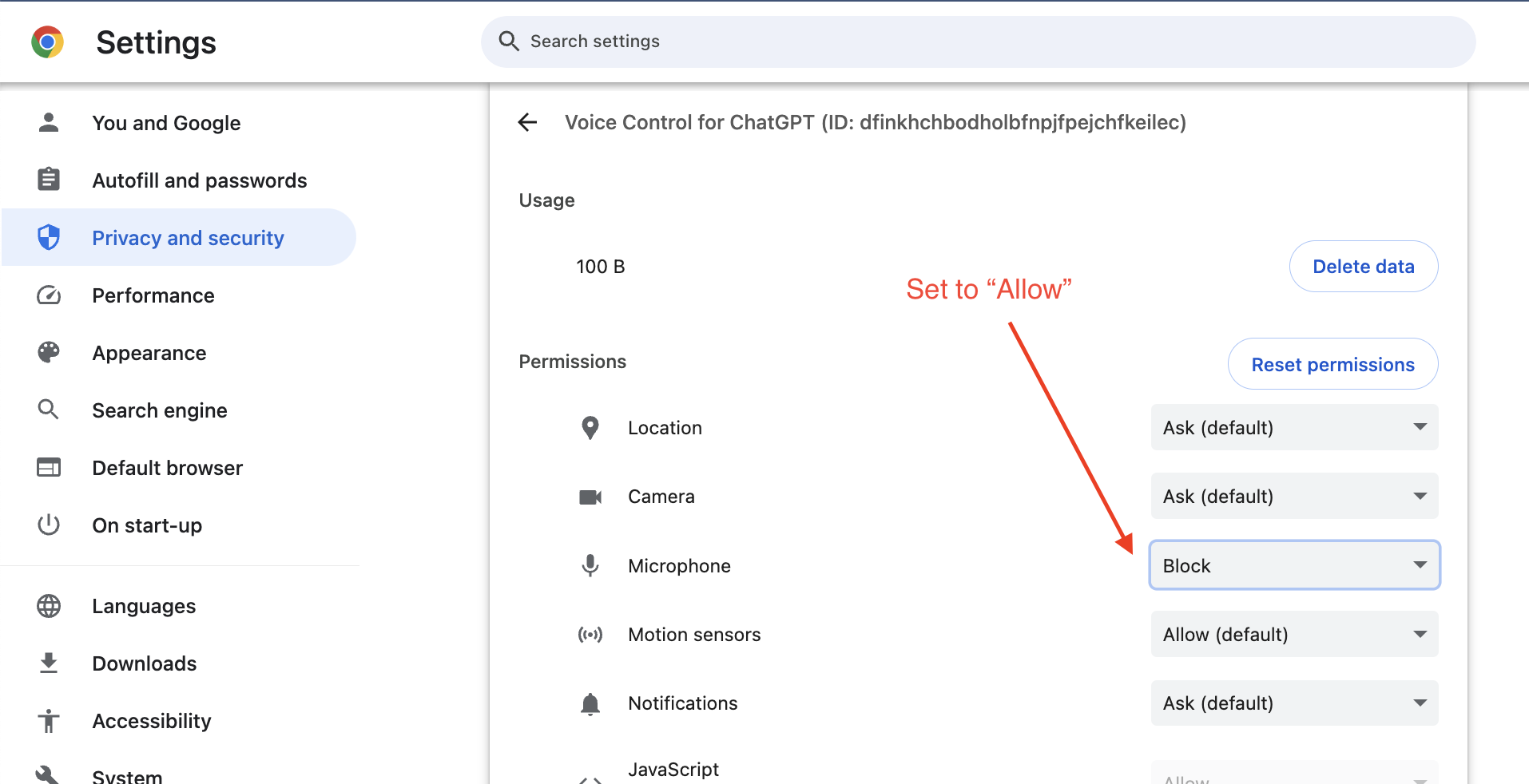Open the Downloads settings page
The height and width of the screenshot is (784, 1529).
click(145, 663)
